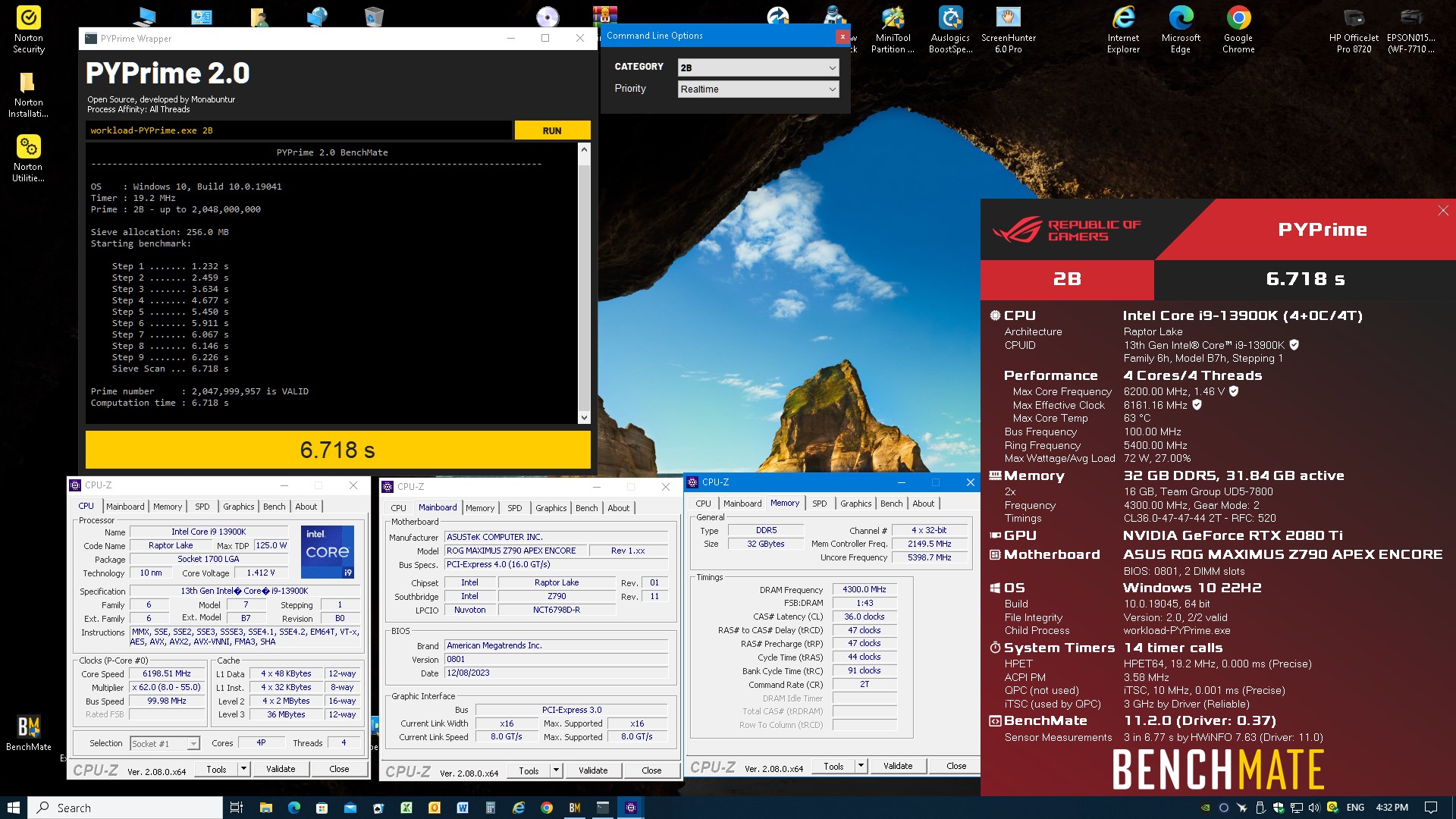Image resolution: width=1456 pixels, height=819 pixels.
Task: Open the Socket #1 selection dropdown
Action: pos(165,743)
